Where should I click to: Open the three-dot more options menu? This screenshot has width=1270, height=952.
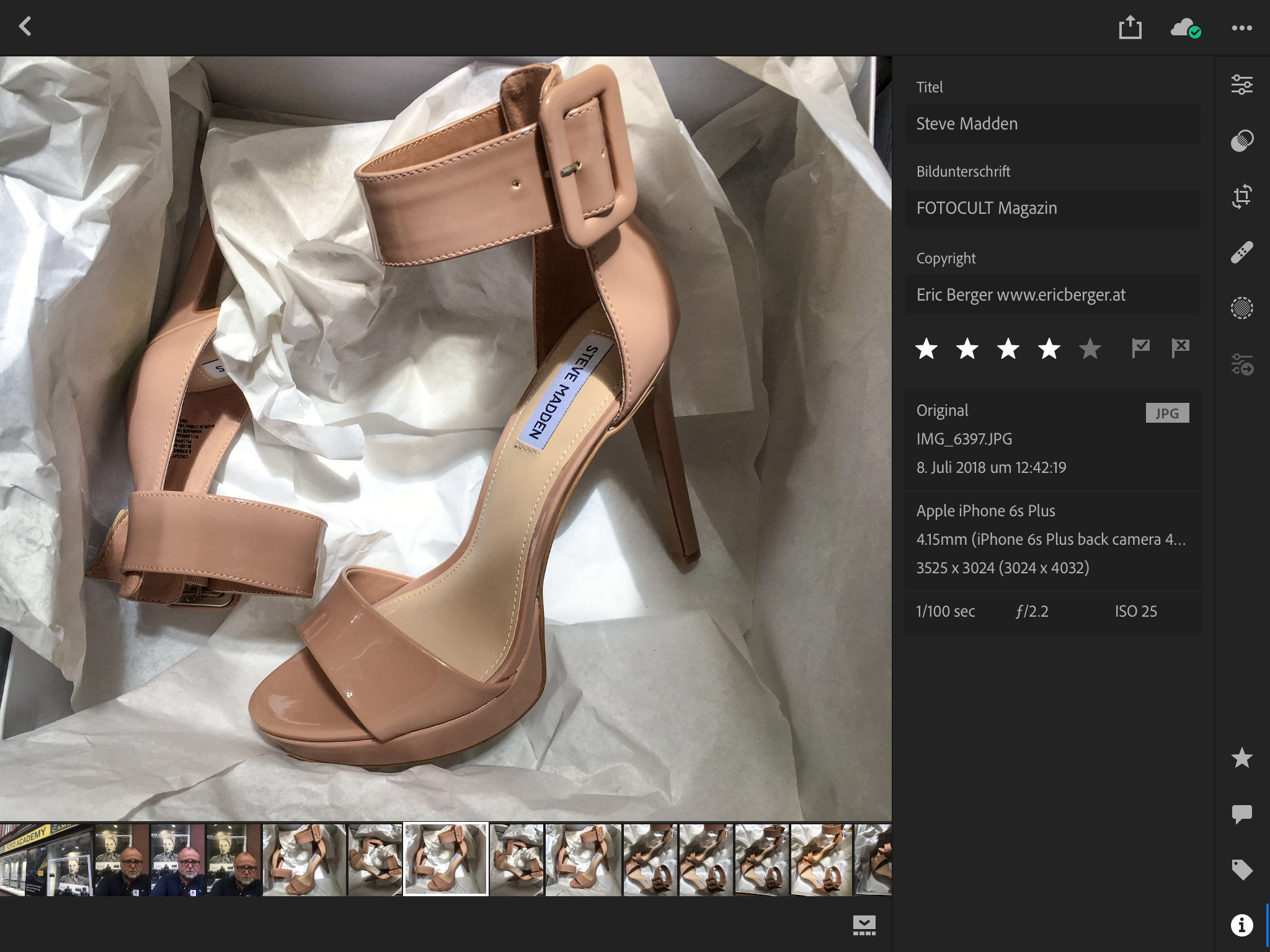click(1241, 28)
